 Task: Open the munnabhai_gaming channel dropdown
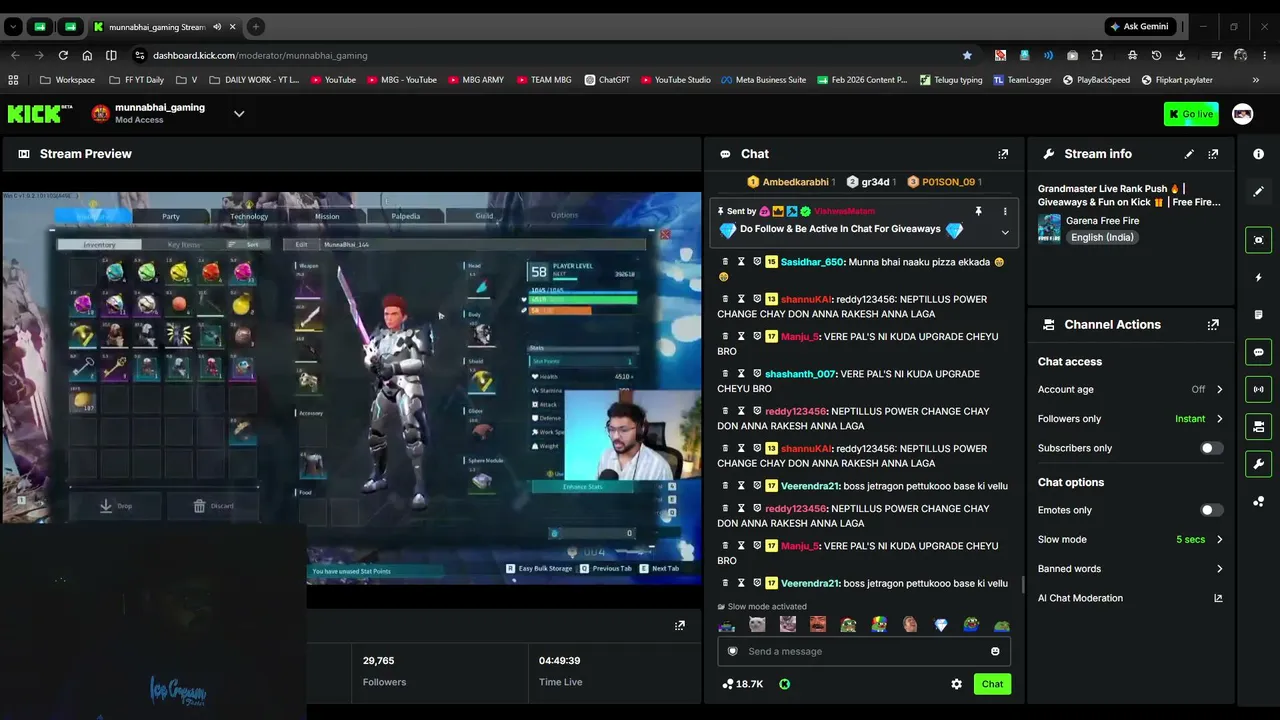[x=239, y=114]
